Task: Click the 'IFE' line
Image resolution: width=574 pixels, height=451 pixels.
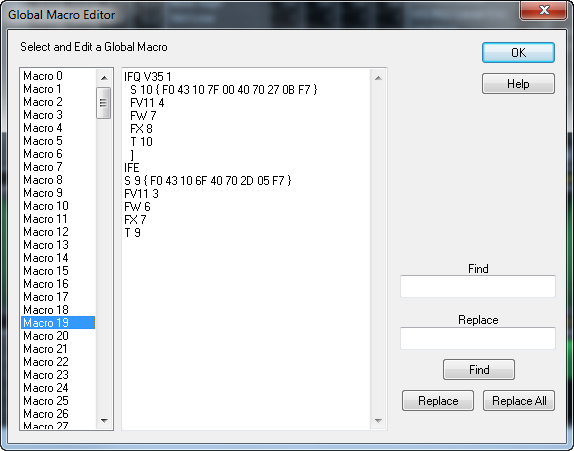Action: (x=132, y=168)
